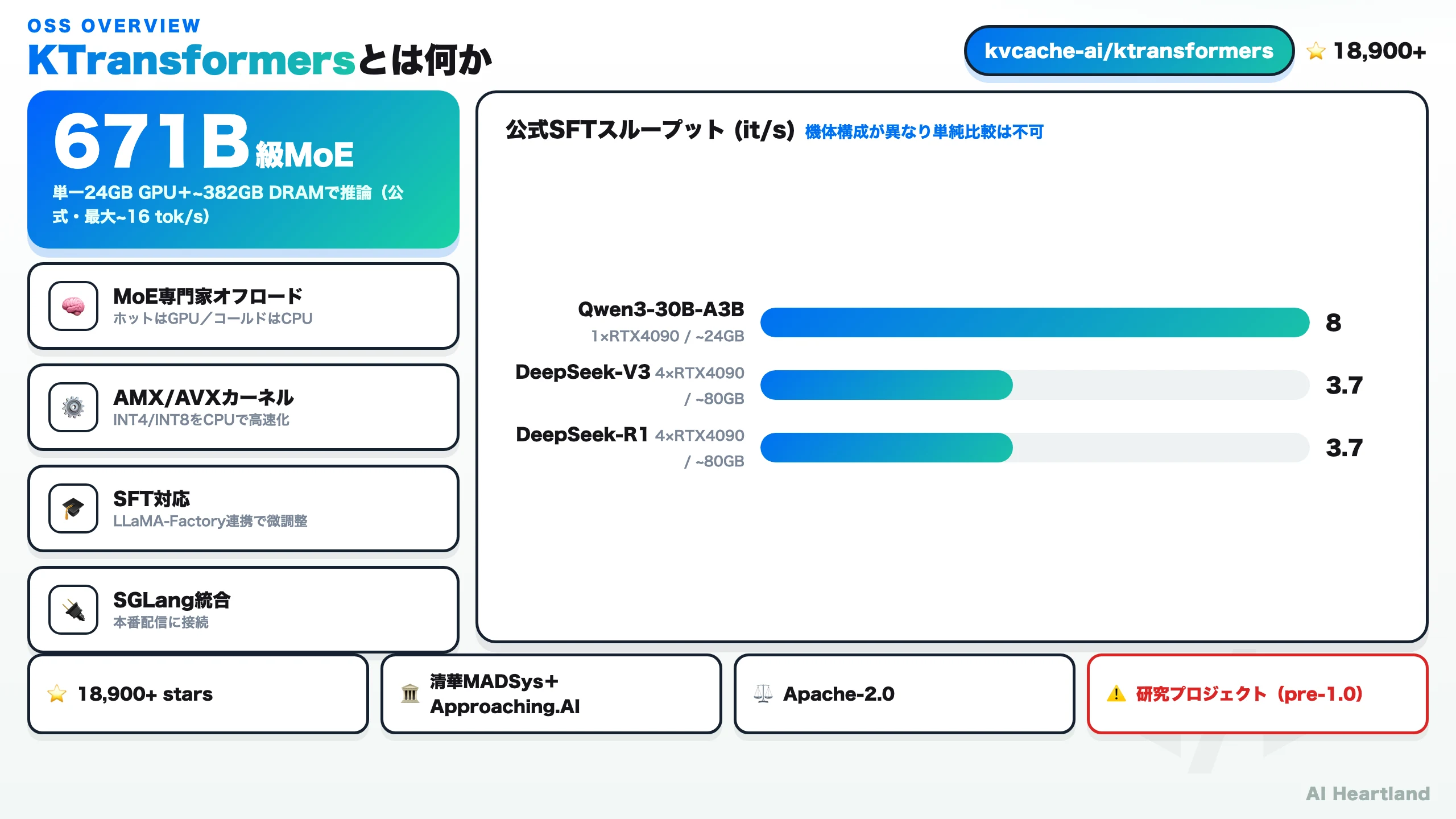Click the 671B 級MoE headline
The image size is (1456, 819).
click(204, 142)
